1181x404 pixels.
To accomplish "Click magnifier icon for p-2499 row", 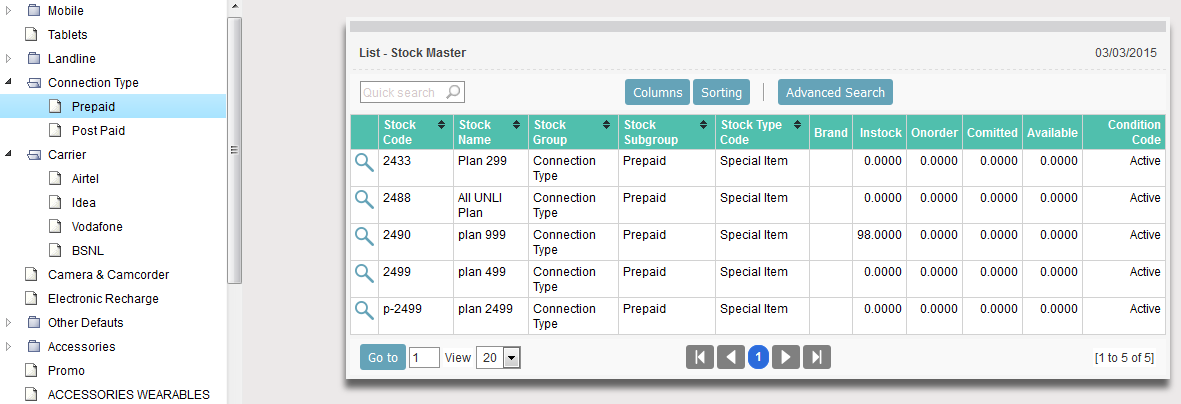I will tap(364, 311).
